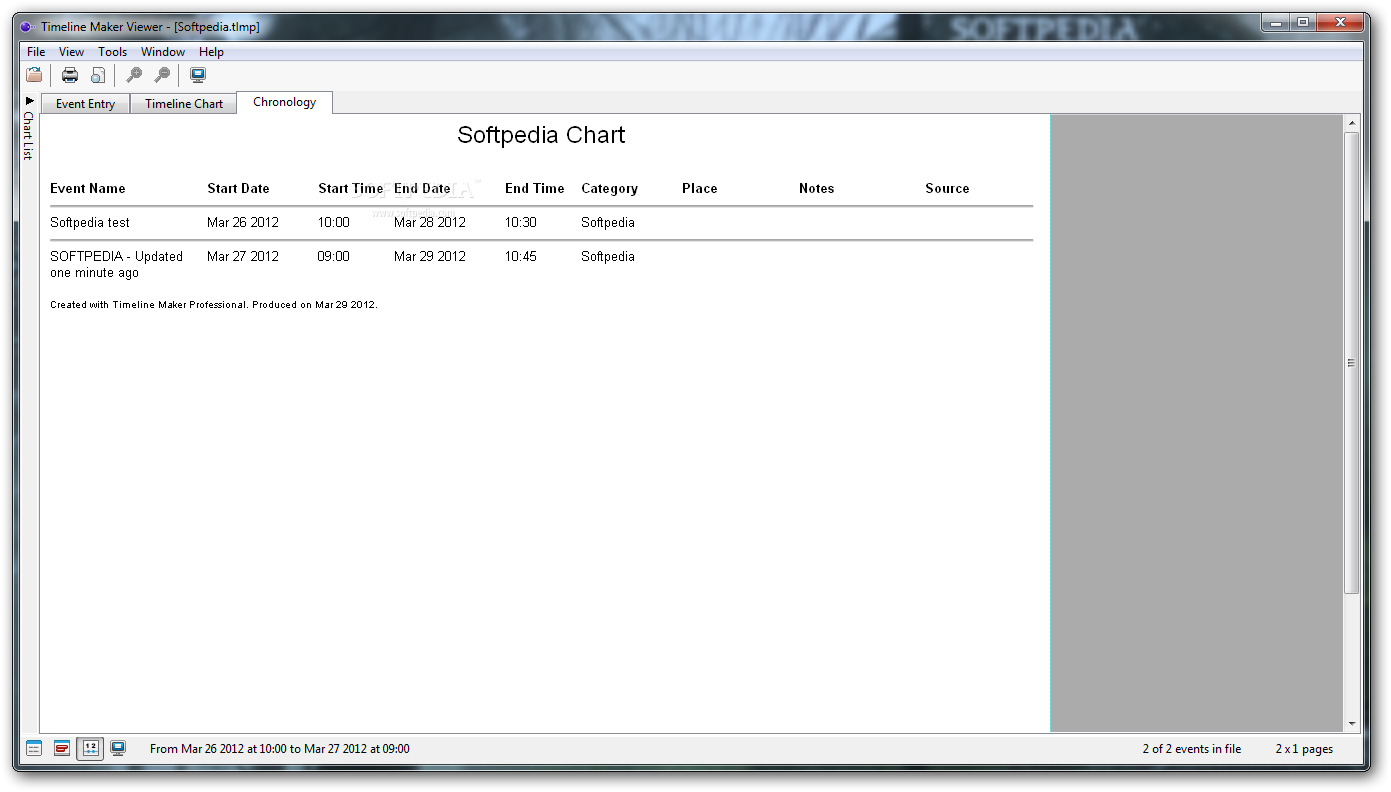Screen dimensions: 1391x792
Task: Click the 'Softpedia test' event name
Action: pyautogui.click(x=90, y=223)
